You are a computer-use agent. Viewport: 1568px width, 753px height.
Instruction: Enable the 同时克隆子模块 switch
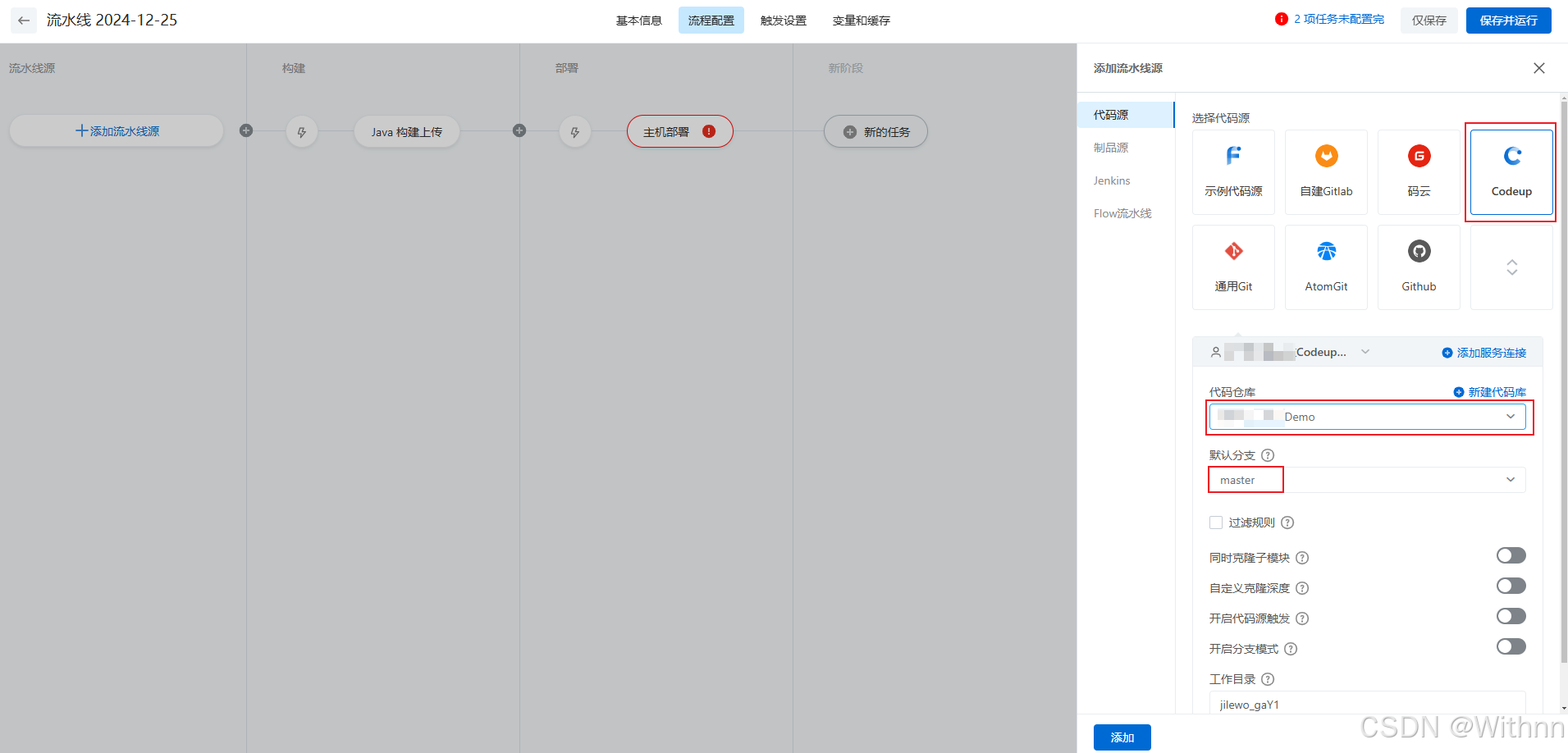1510,555
